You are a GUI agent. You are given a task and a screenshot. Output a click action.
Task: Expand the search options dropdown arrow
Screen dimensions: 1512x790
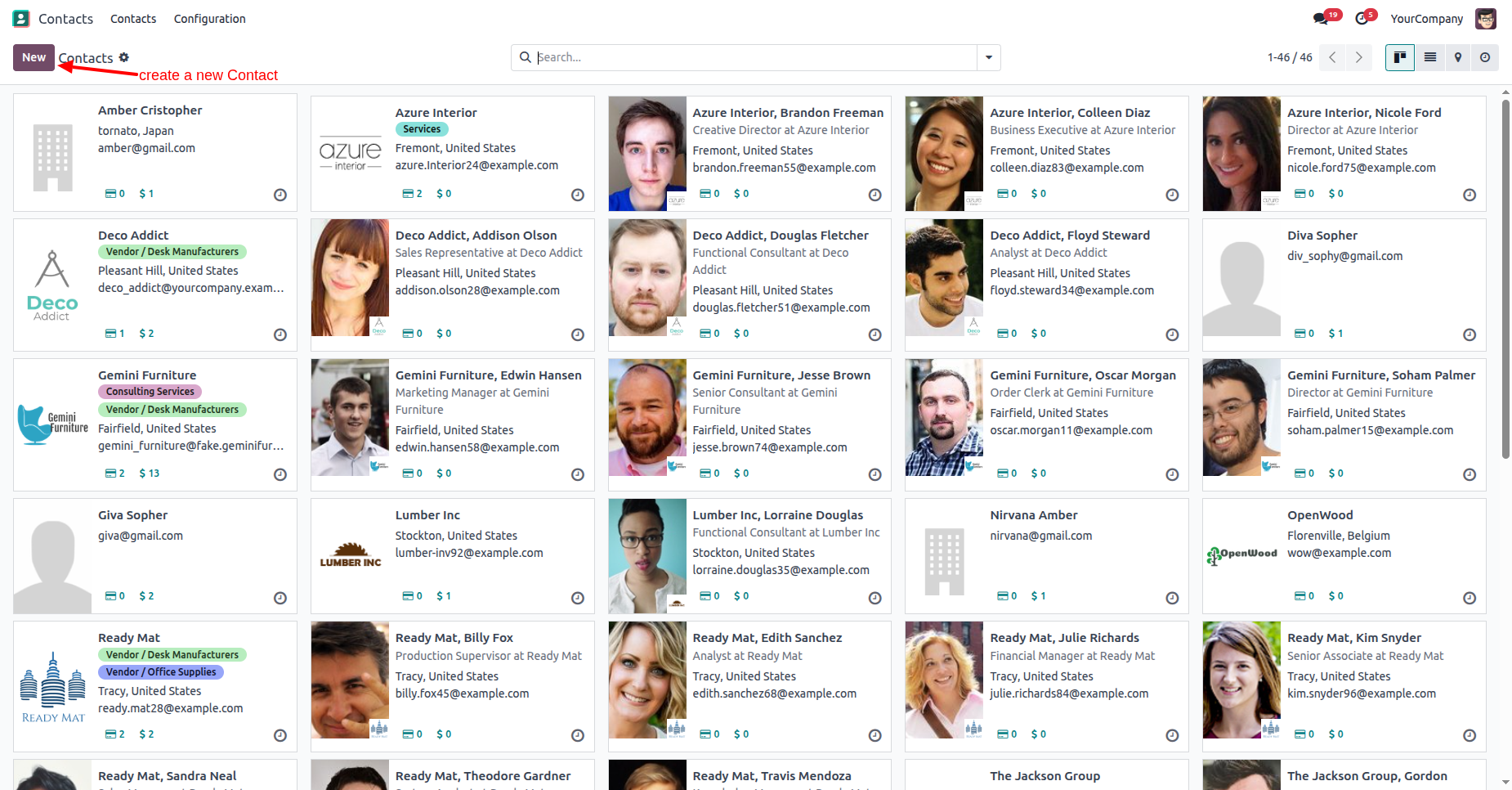click(x=989, y=57)
